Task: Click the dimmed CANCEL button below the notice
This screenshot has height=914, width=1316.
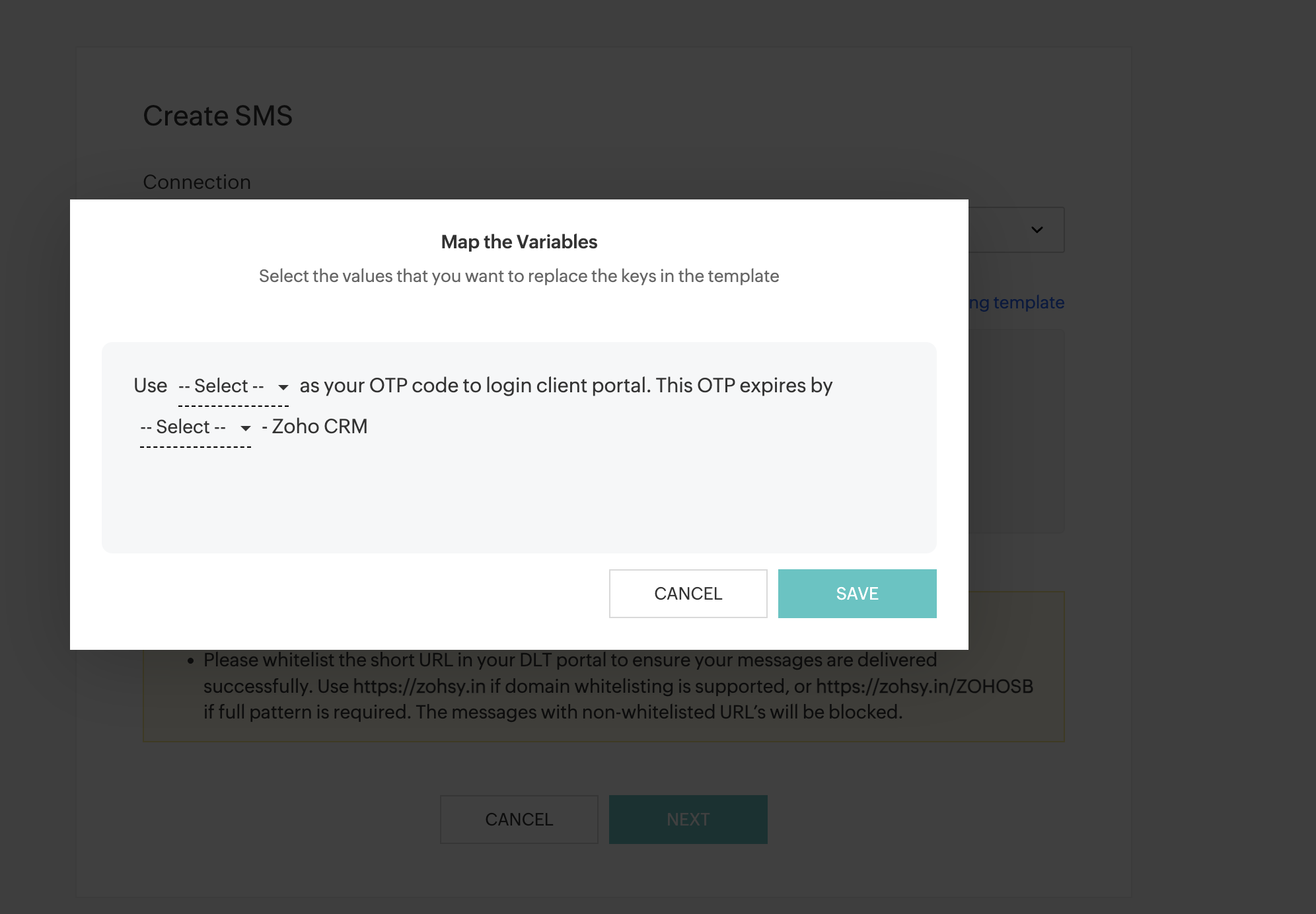Action: click(x=519, y=819)
